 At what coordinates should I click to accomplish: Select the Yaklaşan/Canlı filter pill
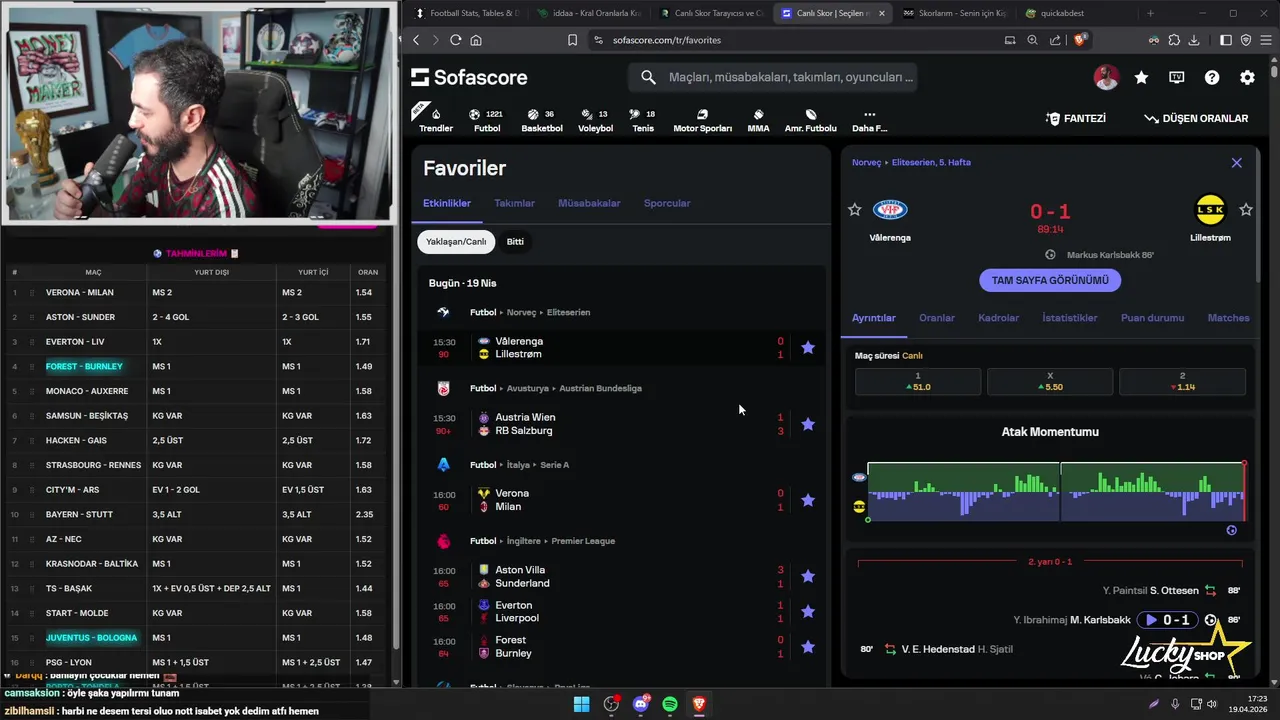456,241
